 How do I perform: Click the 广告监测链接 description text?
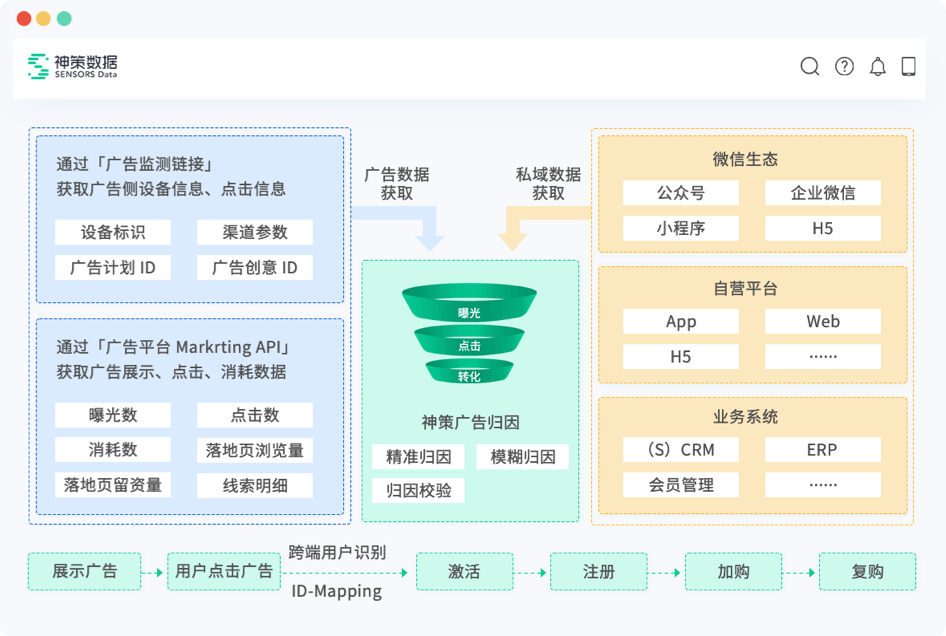coord(171,176)
